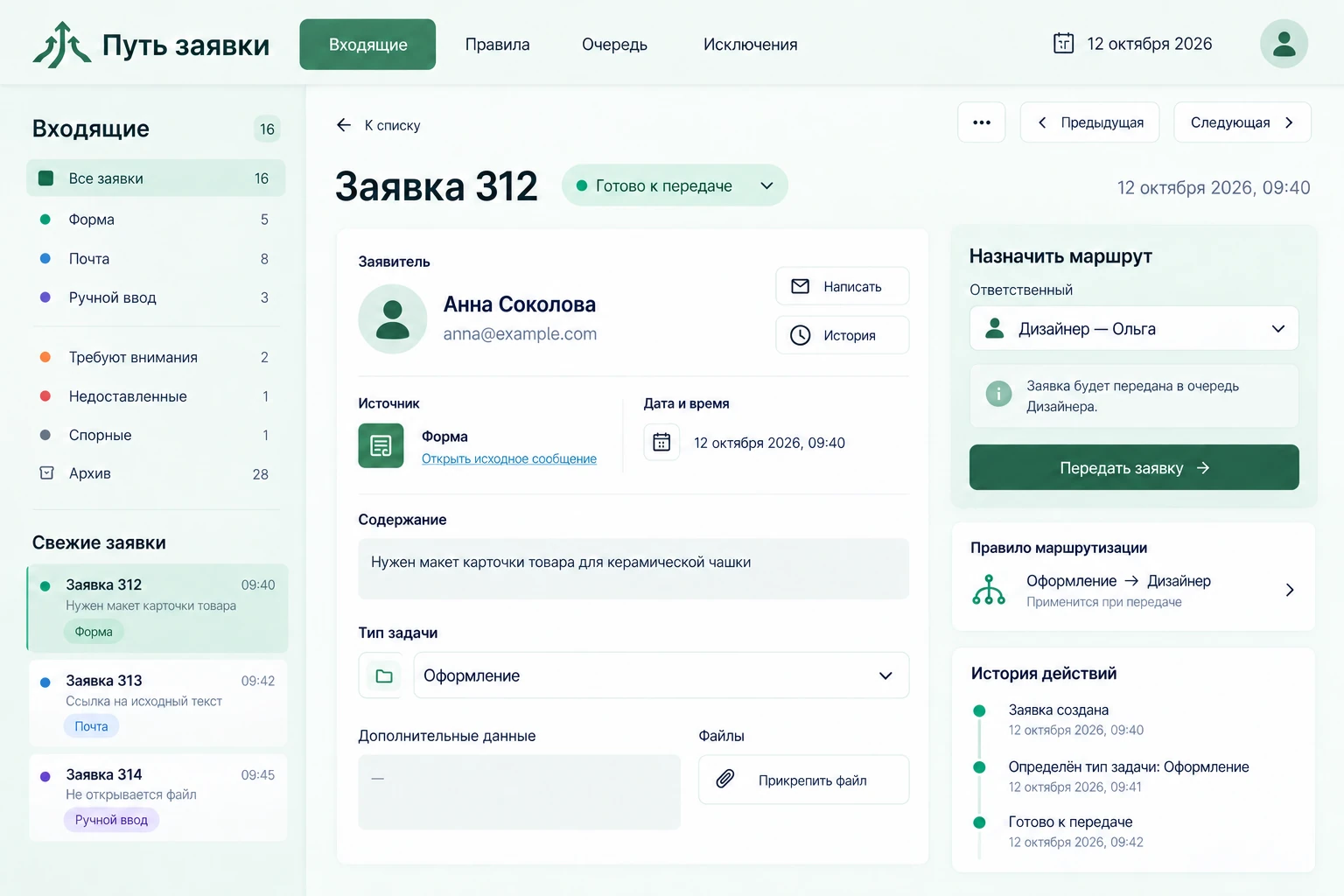
Task: Expand the Оформление → Дизайнер routing rule chevron
Action: (1290, 590)
